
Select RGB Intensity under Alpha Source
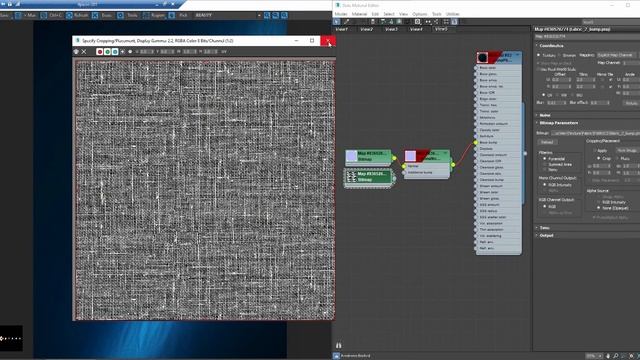599,202
